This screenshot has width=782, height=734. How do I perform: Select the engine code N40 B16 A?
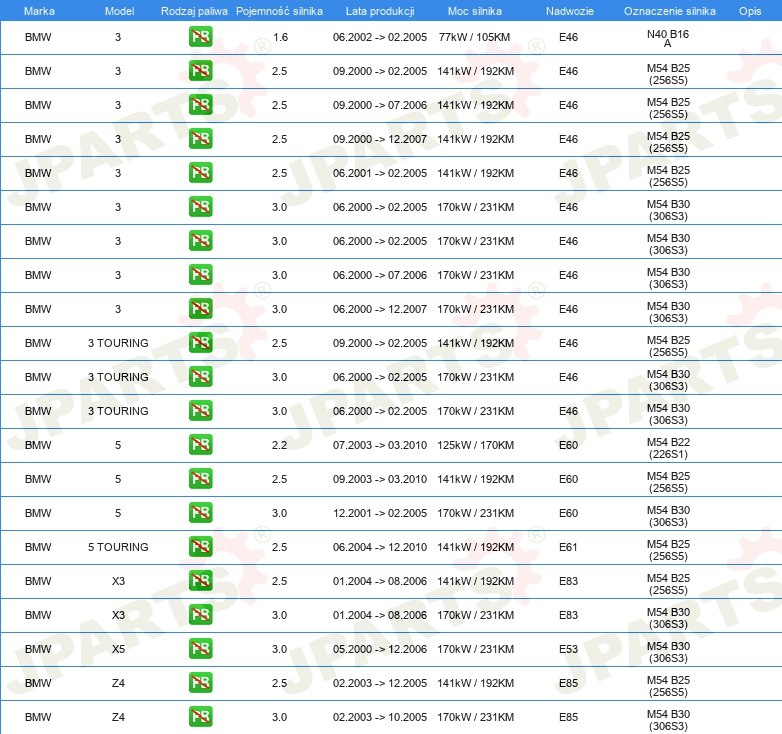click(x=668, y=38)
